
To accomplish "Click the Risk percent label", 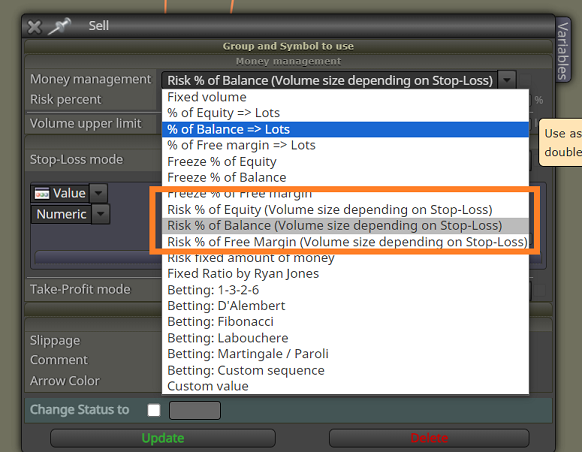I will tap(66, 99).
